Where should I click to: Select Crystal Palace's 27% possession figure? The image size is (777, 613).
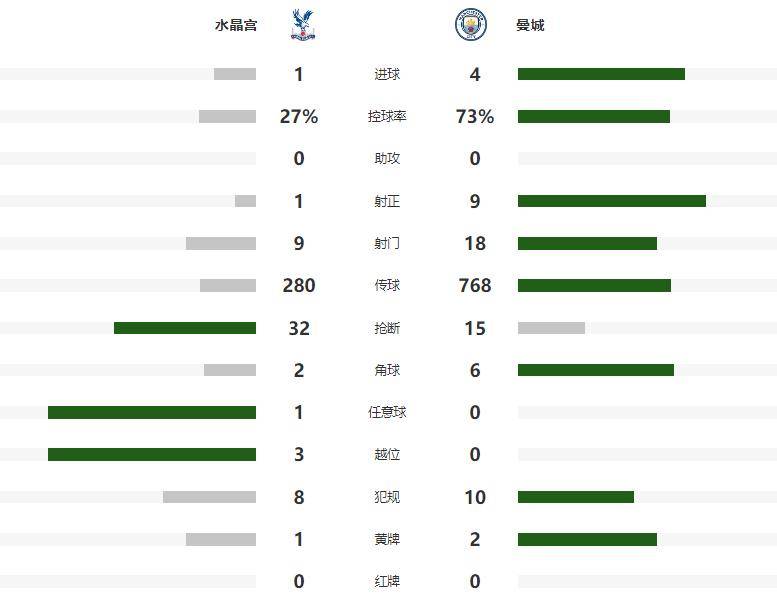coord(299,116)
